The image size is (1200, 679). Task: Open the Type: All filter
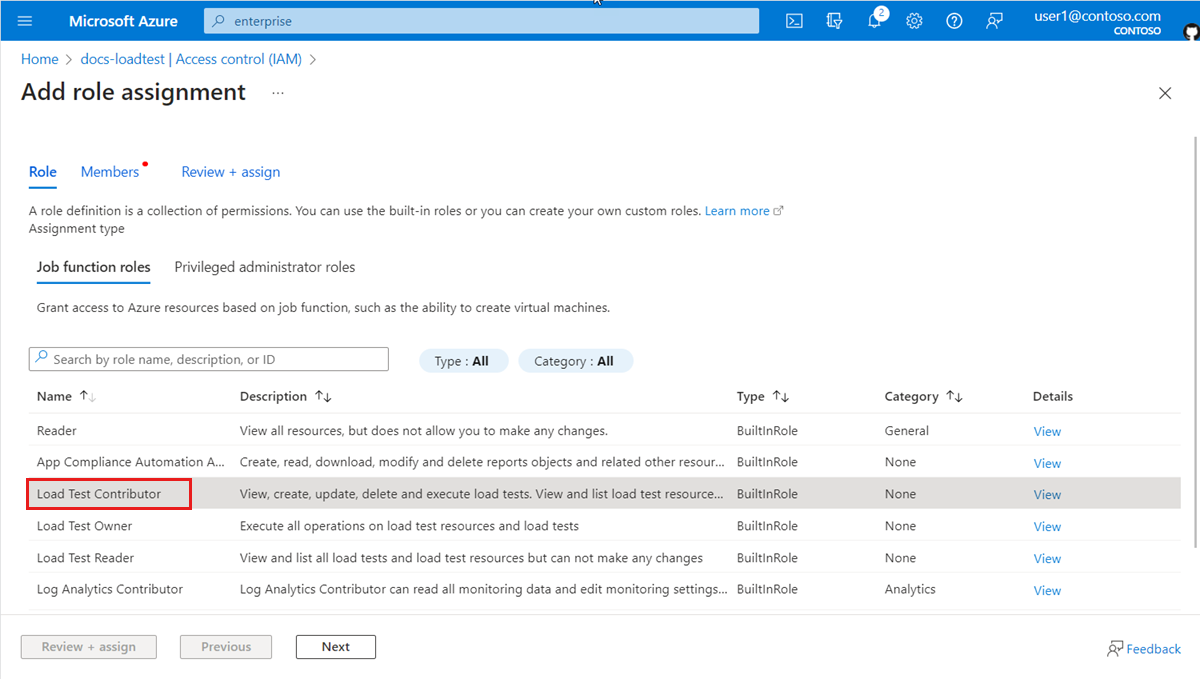coord(463,361)
